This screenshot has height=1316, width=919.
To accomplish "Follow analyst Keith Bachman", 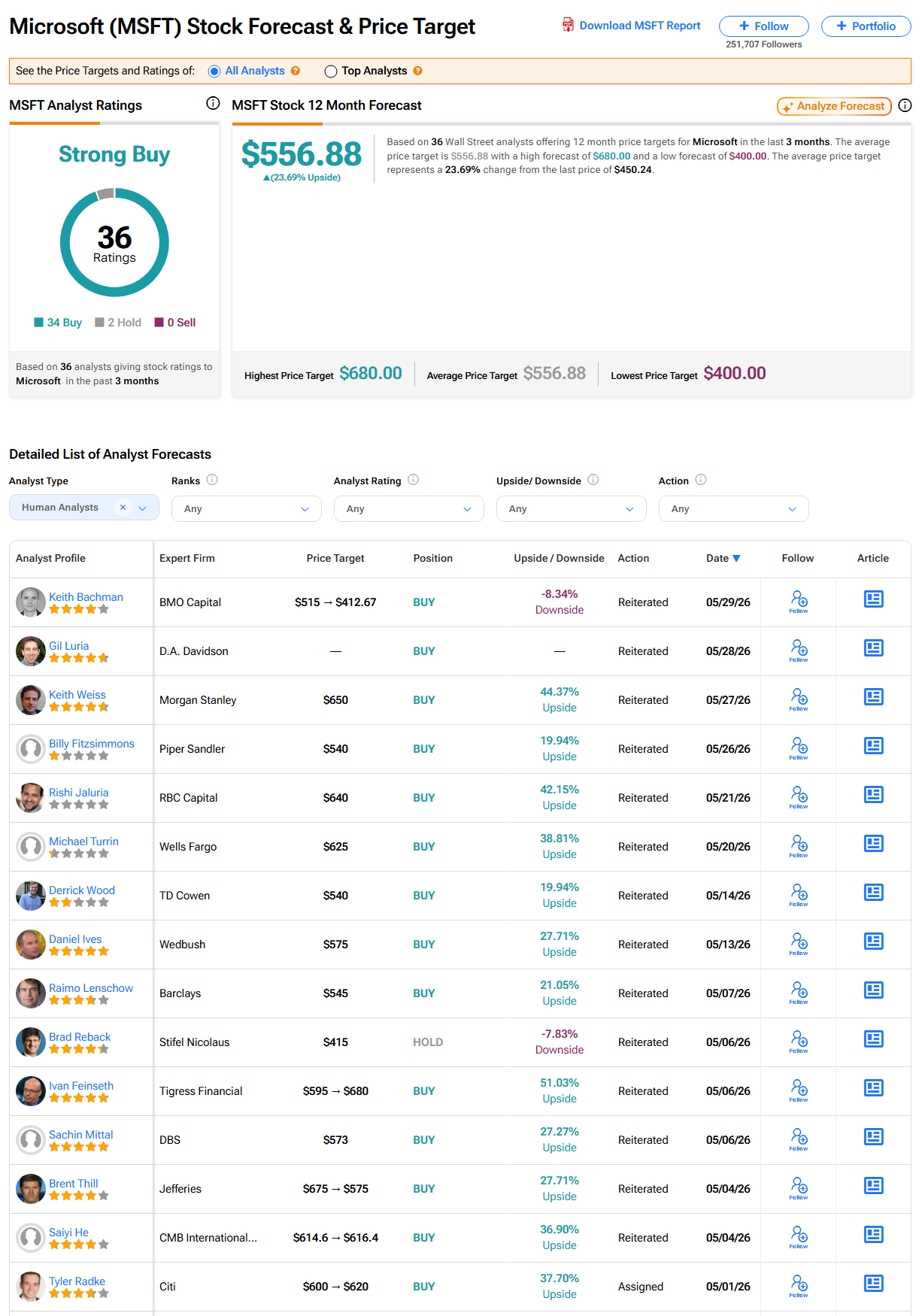I will click(x=799, y=602).
